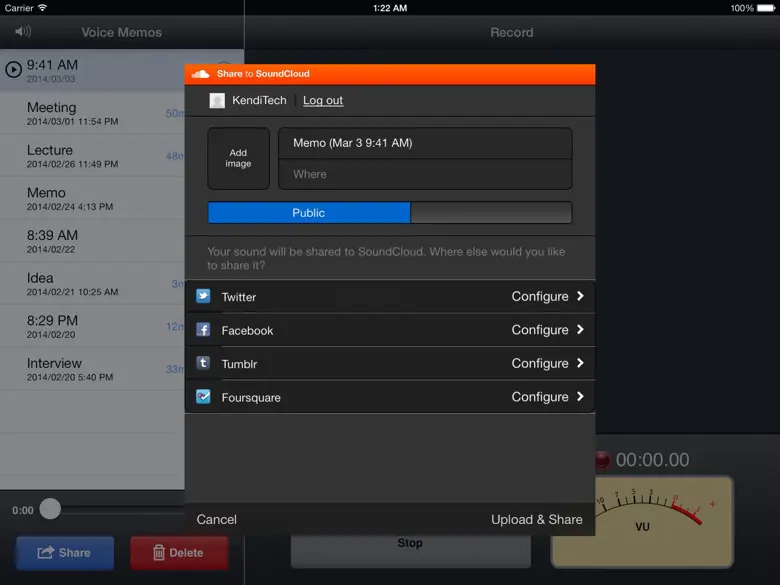Tap the speaker volume icon
The image size is (780, 585).
coord(23,32)
